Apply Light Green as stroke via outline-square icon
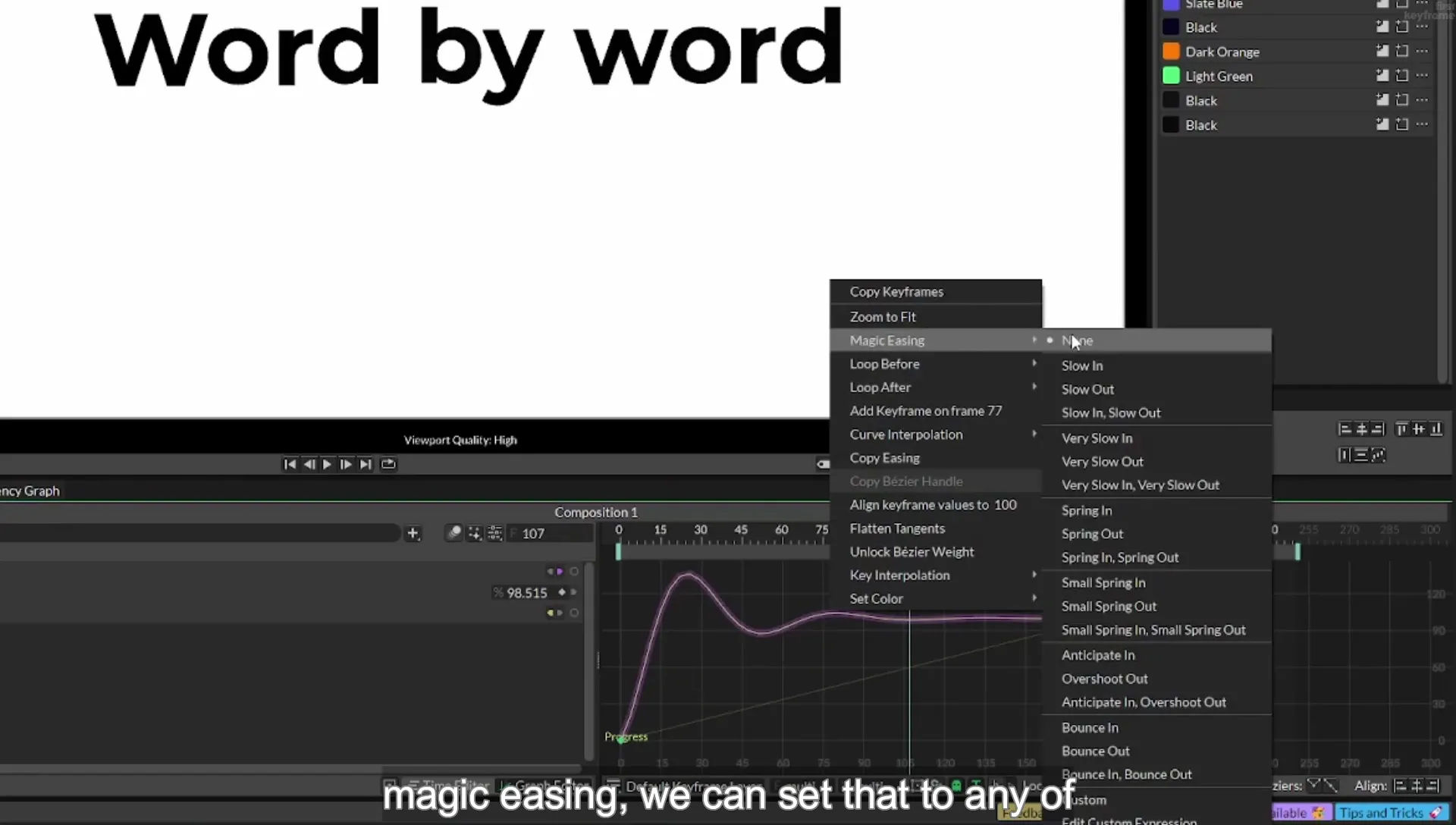 [1401, 76]
